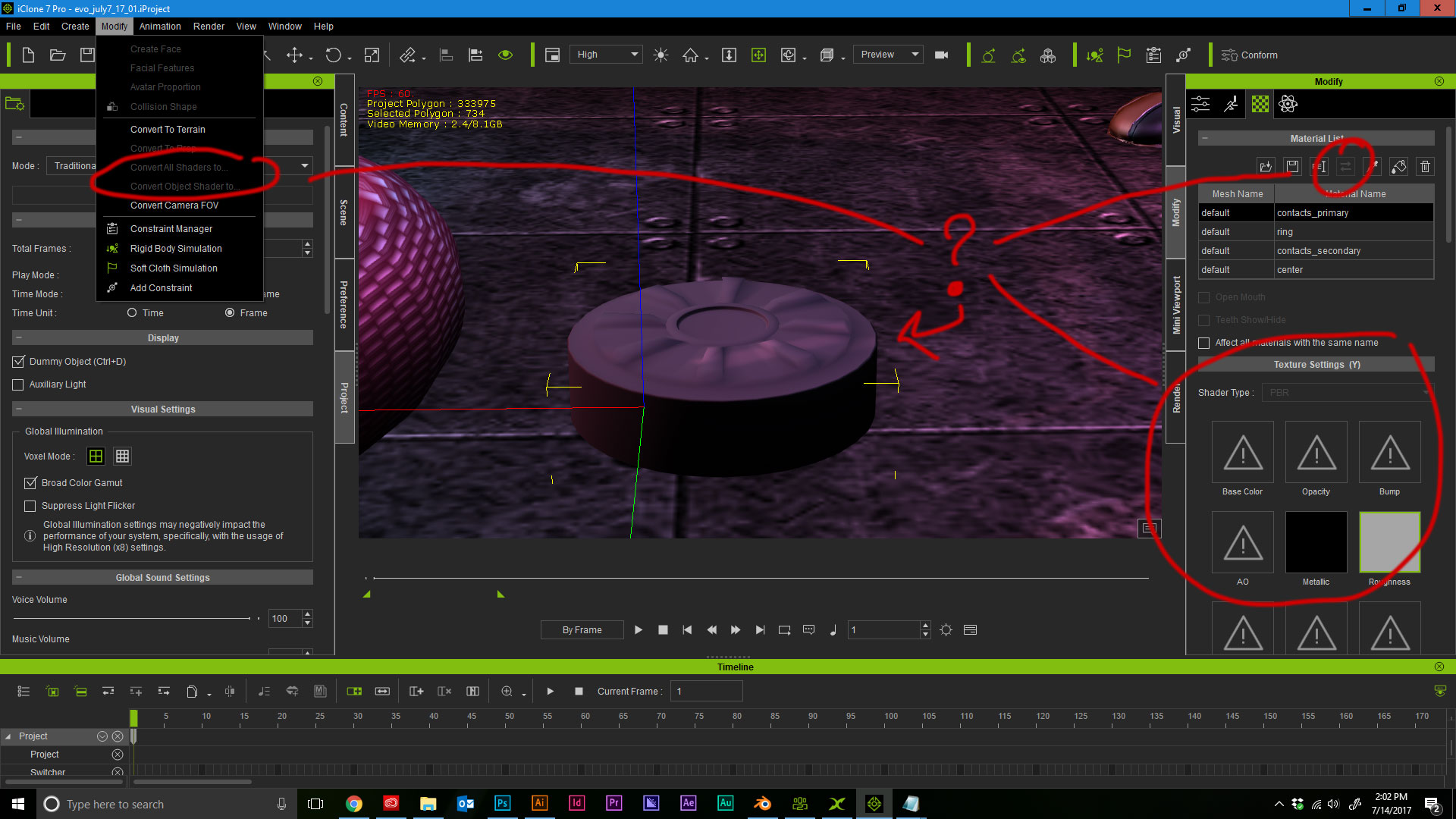Enable Suppress Light Flicker checkbox
The image size is (1456, 819).
click(30, 506)
